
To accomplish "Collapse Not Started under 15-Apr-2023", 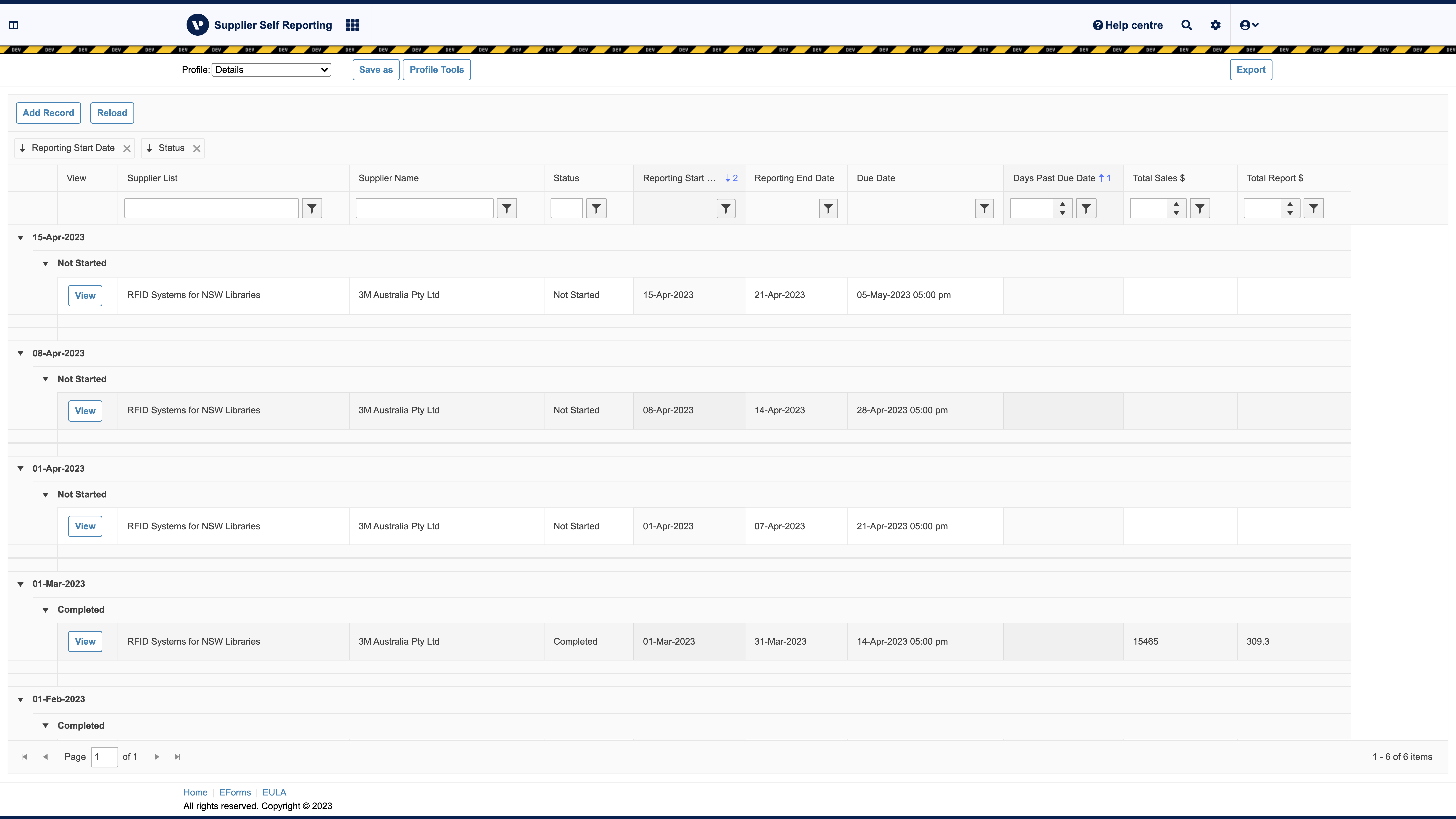I will (x=45, y=263).
